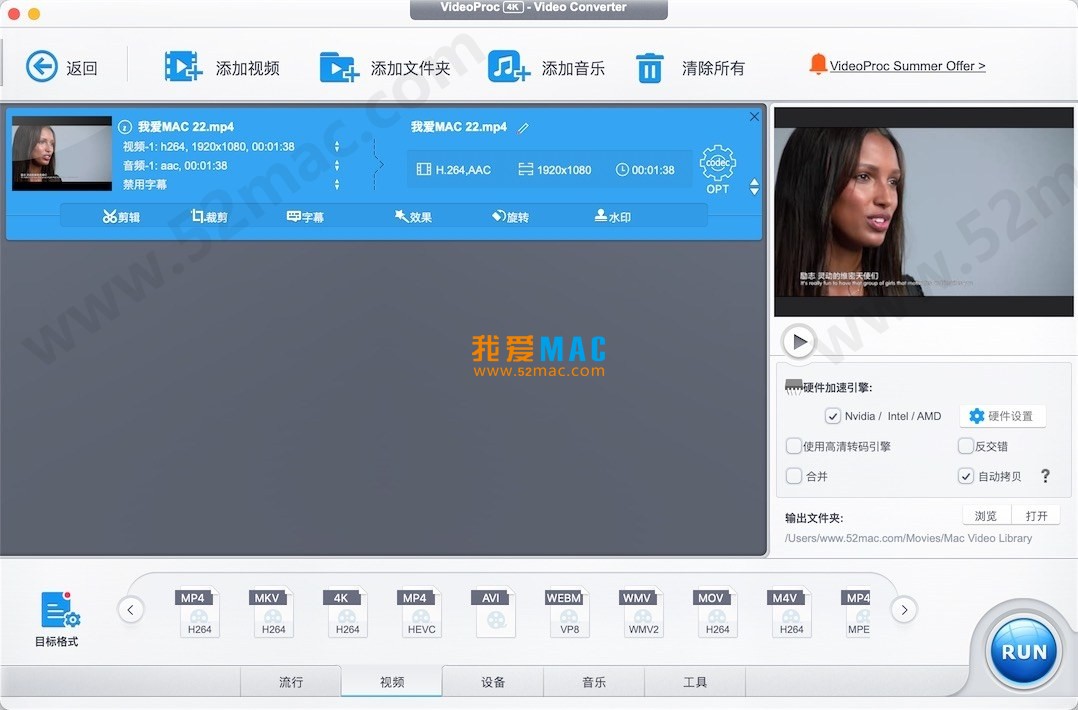Screen dimensions: 1078x710
Task: Change audio track selection stepper
Action: pyautogui.click(x=337, y=165)
